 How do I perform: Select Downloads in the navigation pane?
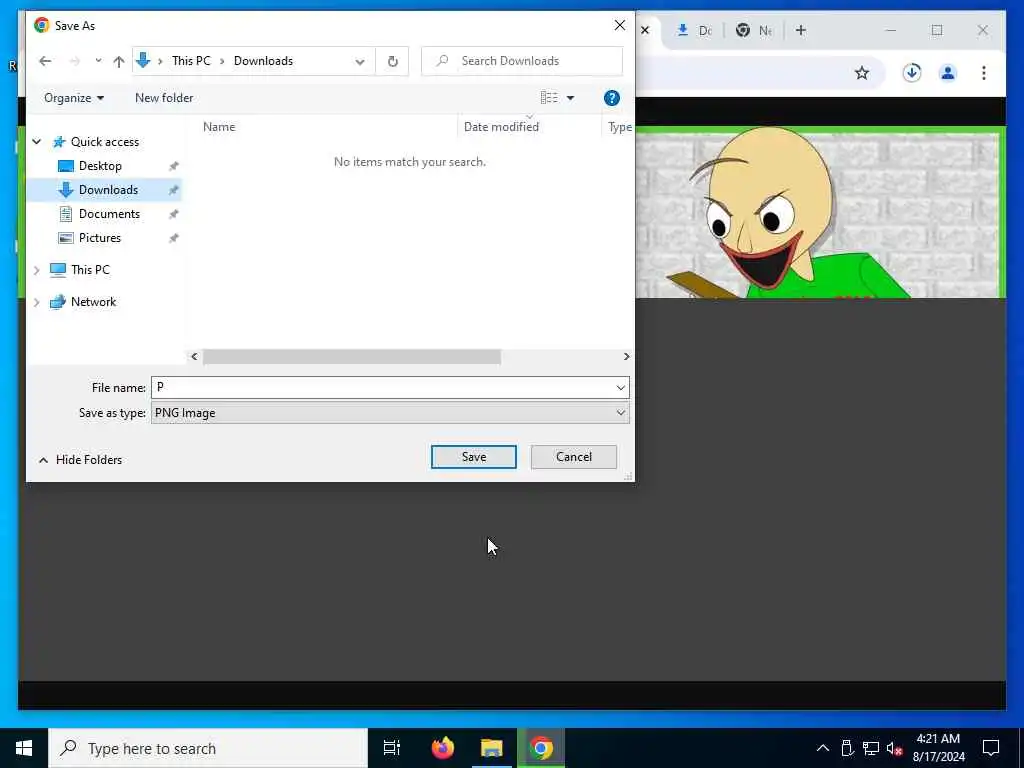pos(108,190)
